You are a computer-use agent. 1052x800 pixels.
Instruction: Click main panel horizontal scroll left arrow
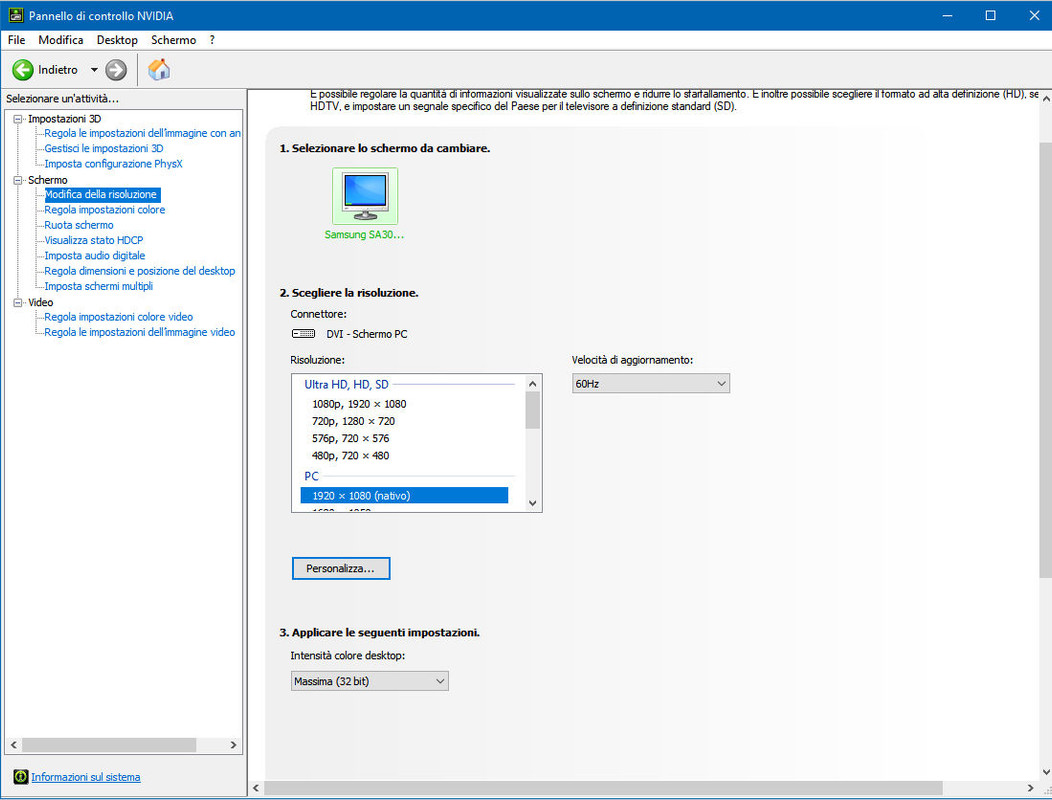click(256, 788)
